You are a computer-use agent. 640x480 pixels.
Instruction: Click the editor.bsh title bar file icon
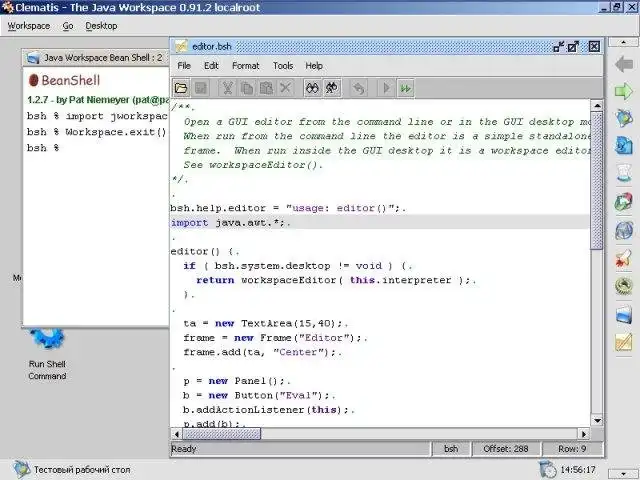(181, 47)
